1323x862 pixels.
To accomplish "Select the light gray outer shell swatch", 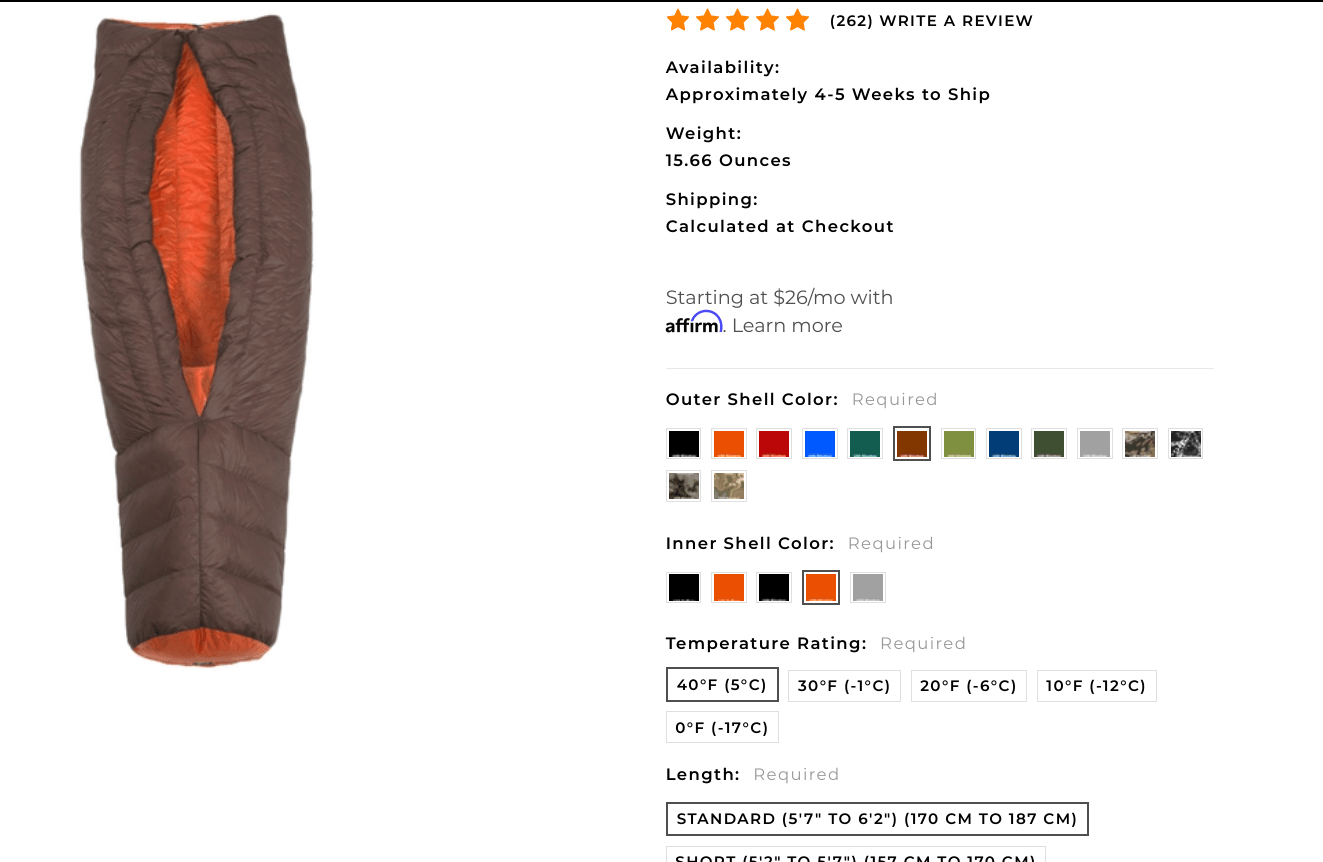I will coord(1095,444).
